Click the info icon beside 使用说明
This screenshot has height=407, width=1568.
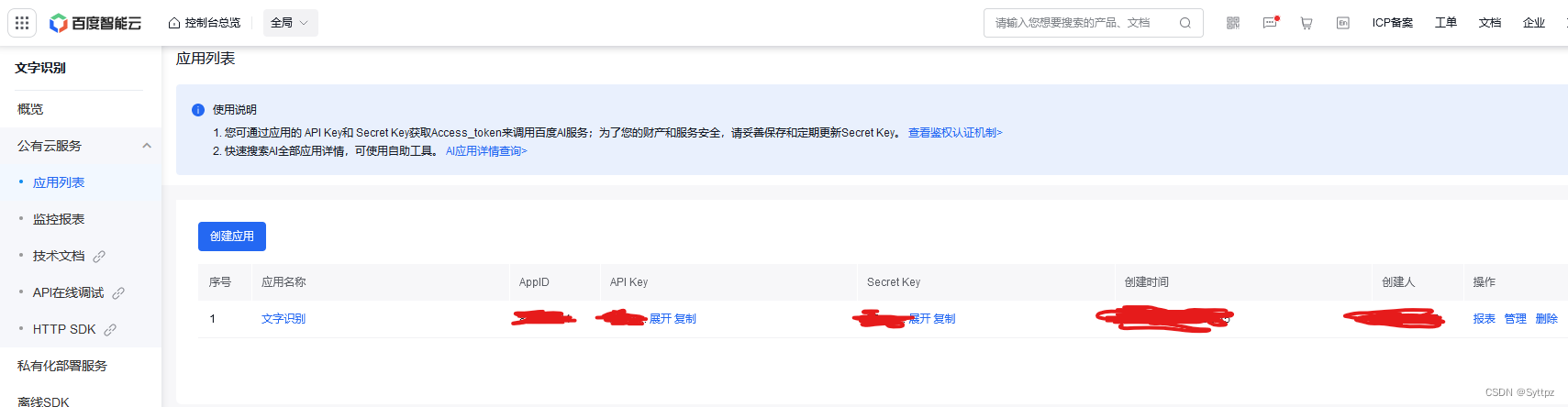pyautogui.click(x=198, y=110)
